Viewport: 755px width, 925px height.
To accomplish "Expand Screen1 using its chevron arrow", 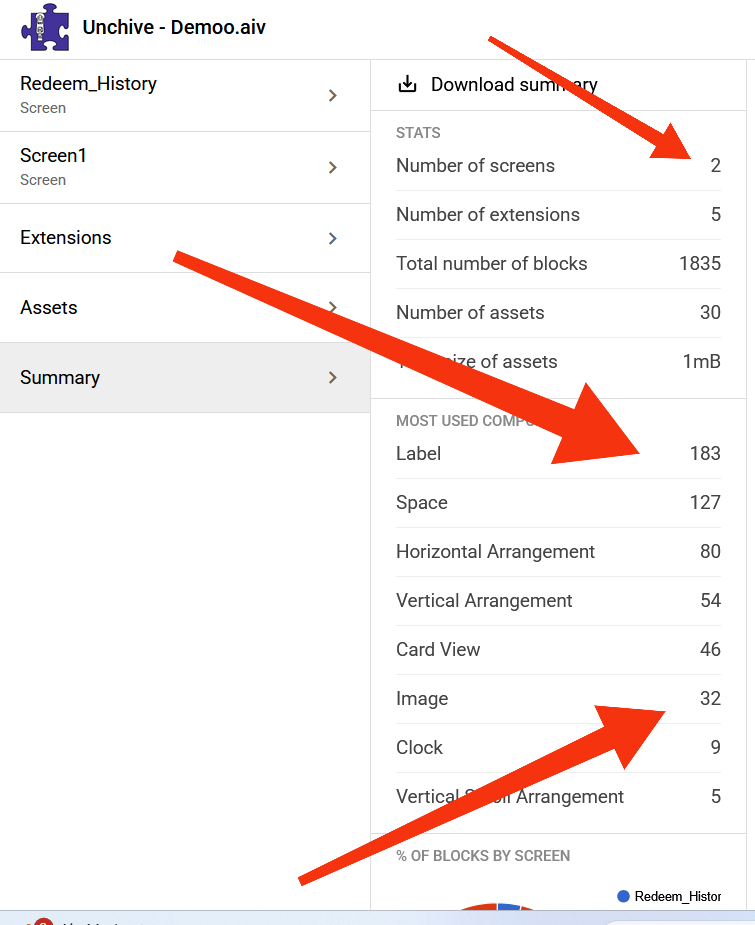I will [x=333, y=168].
